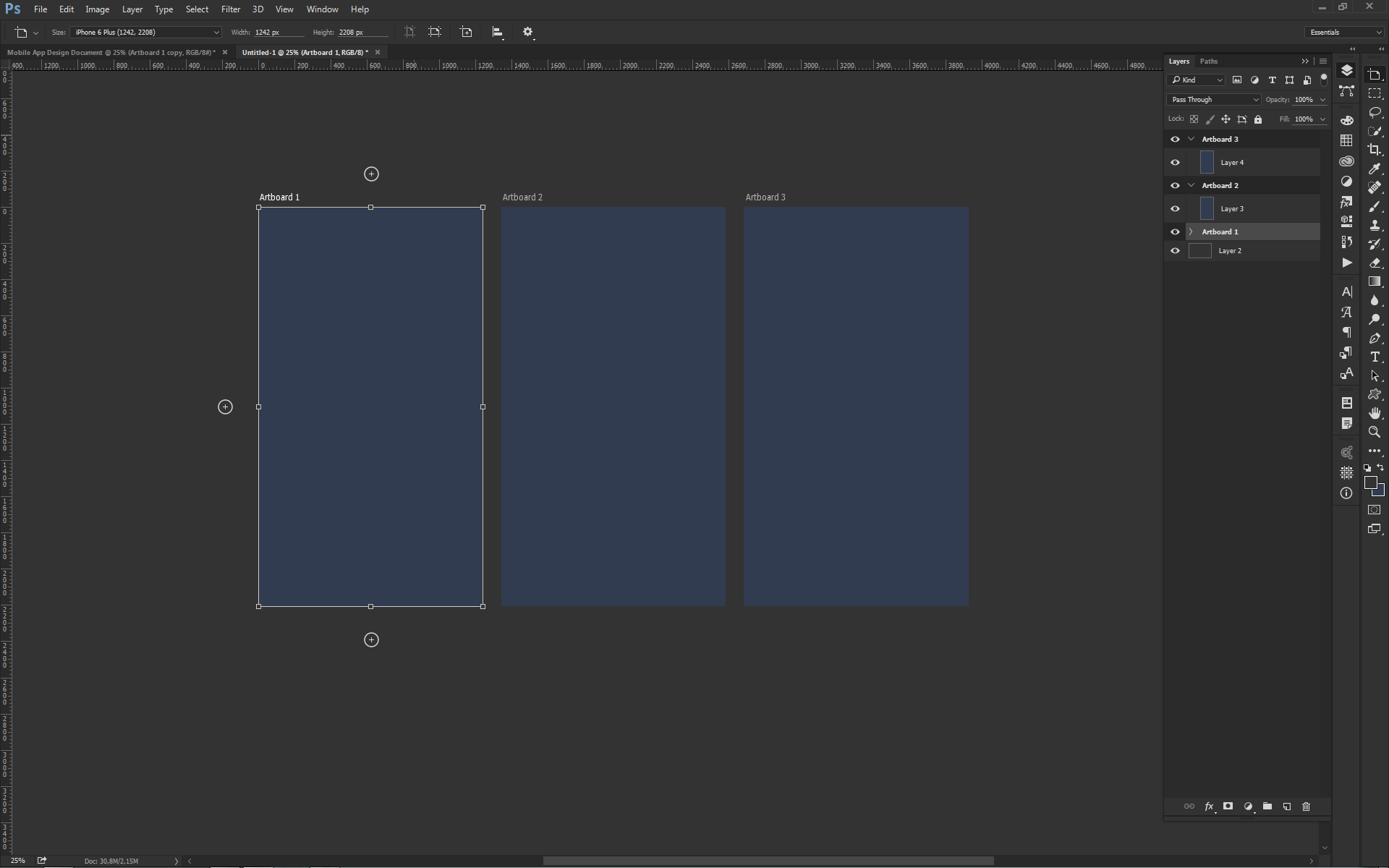The height and width of the screenshot is (868, 1389).
Task: Hide Layer 4 visibility
Action: 1176,163
